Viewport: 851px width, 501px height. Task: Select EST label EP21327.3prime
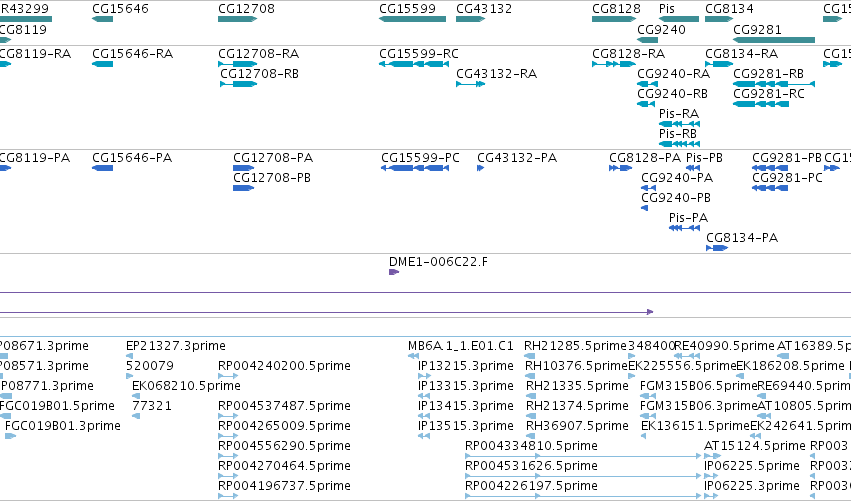click(x=176, y=346)
